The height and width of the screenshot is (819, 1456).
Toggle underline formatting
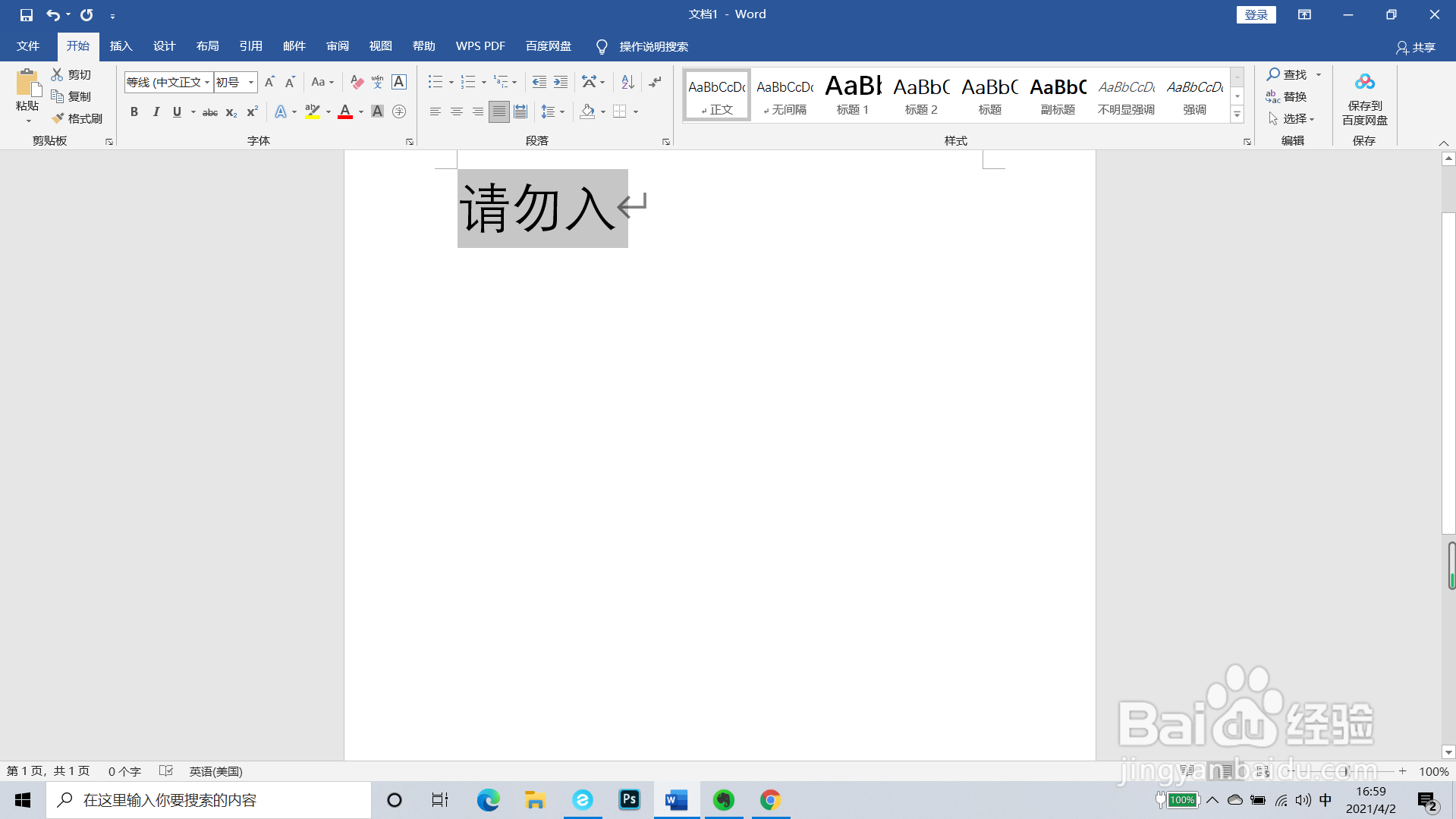coord(177,111)
